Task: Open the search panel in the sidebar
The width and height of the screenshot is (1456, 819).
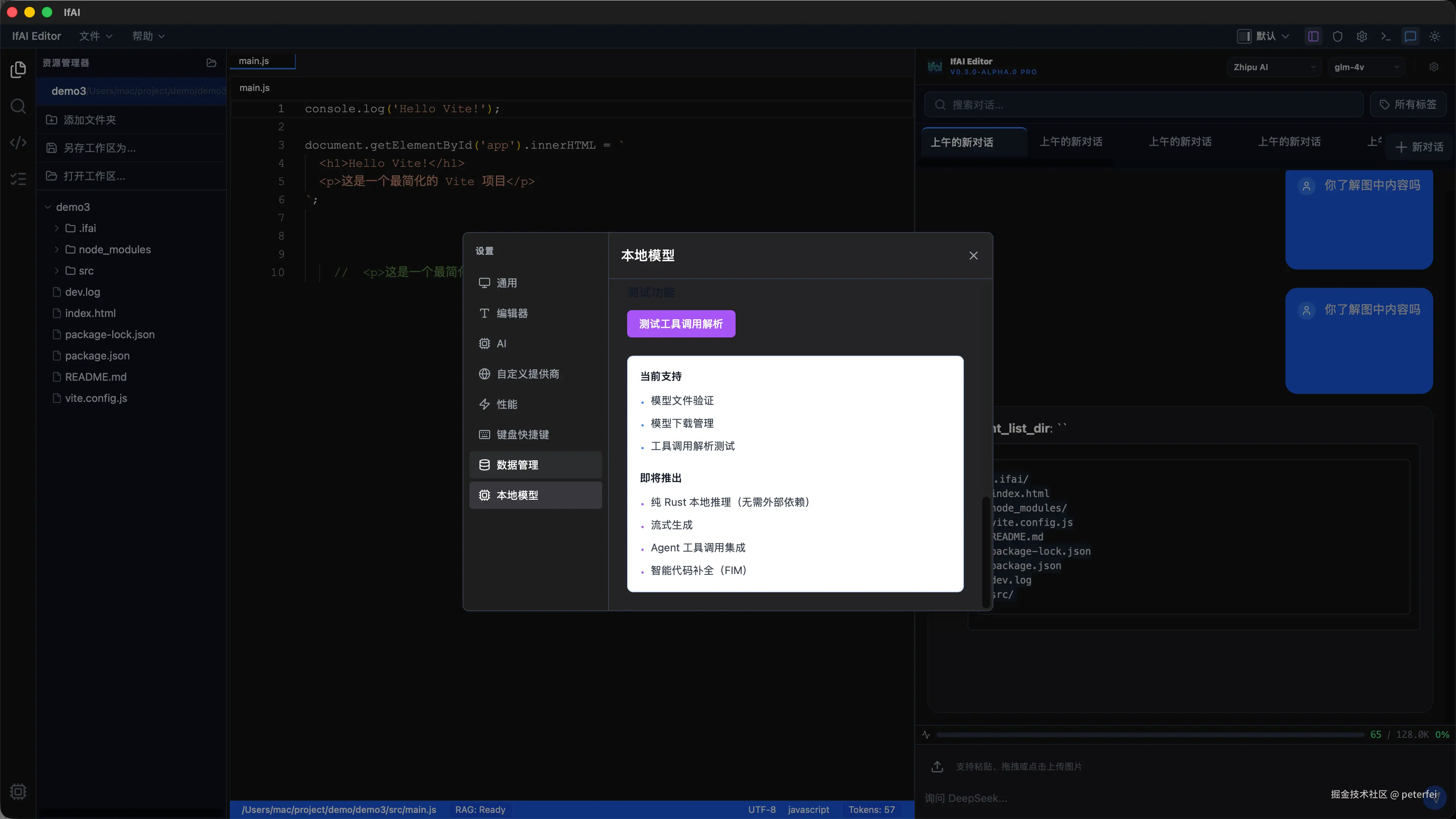Action: click(x=18, y=106)
